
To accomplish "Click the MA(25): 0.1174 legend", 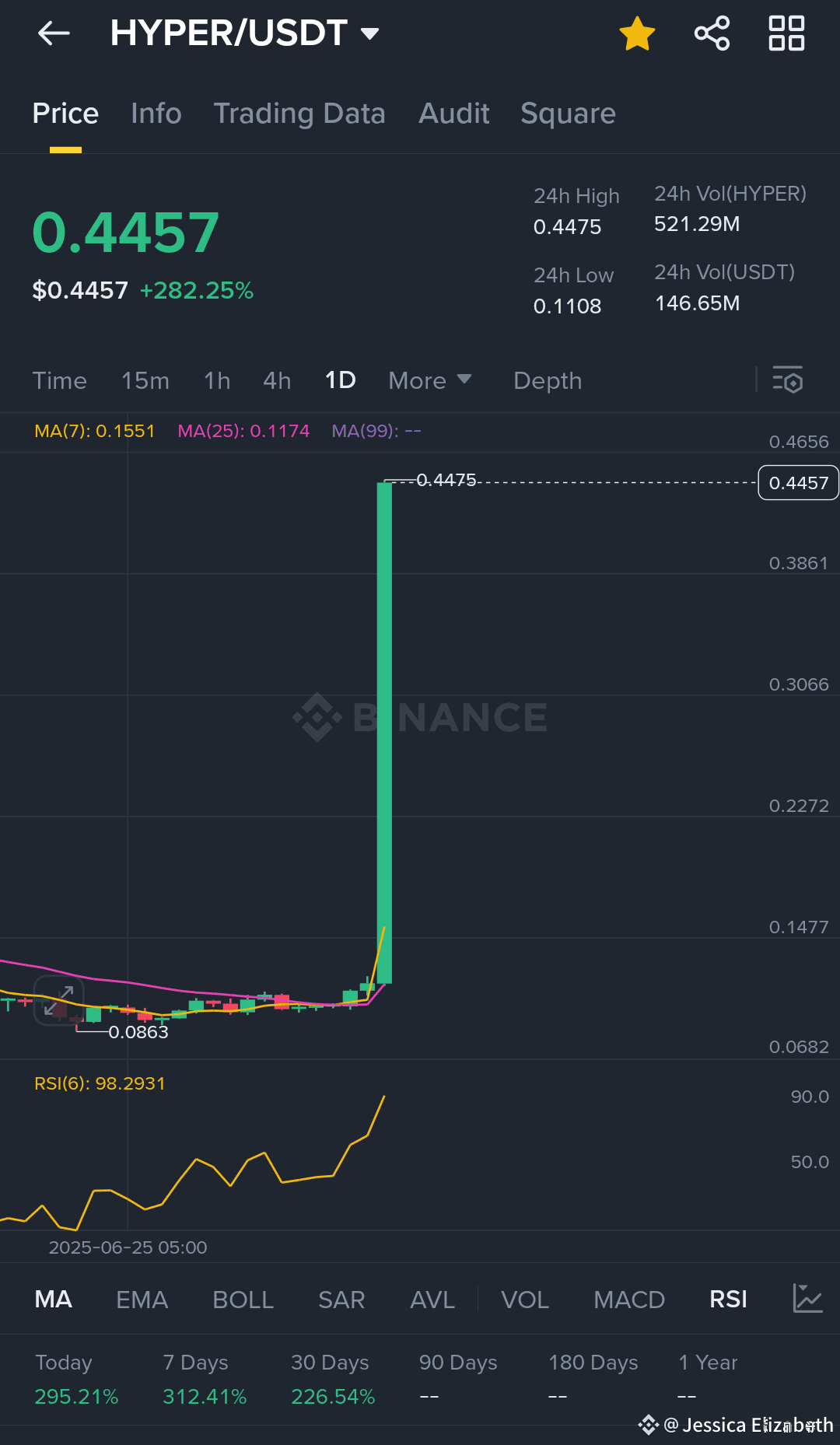I will 243,431.
